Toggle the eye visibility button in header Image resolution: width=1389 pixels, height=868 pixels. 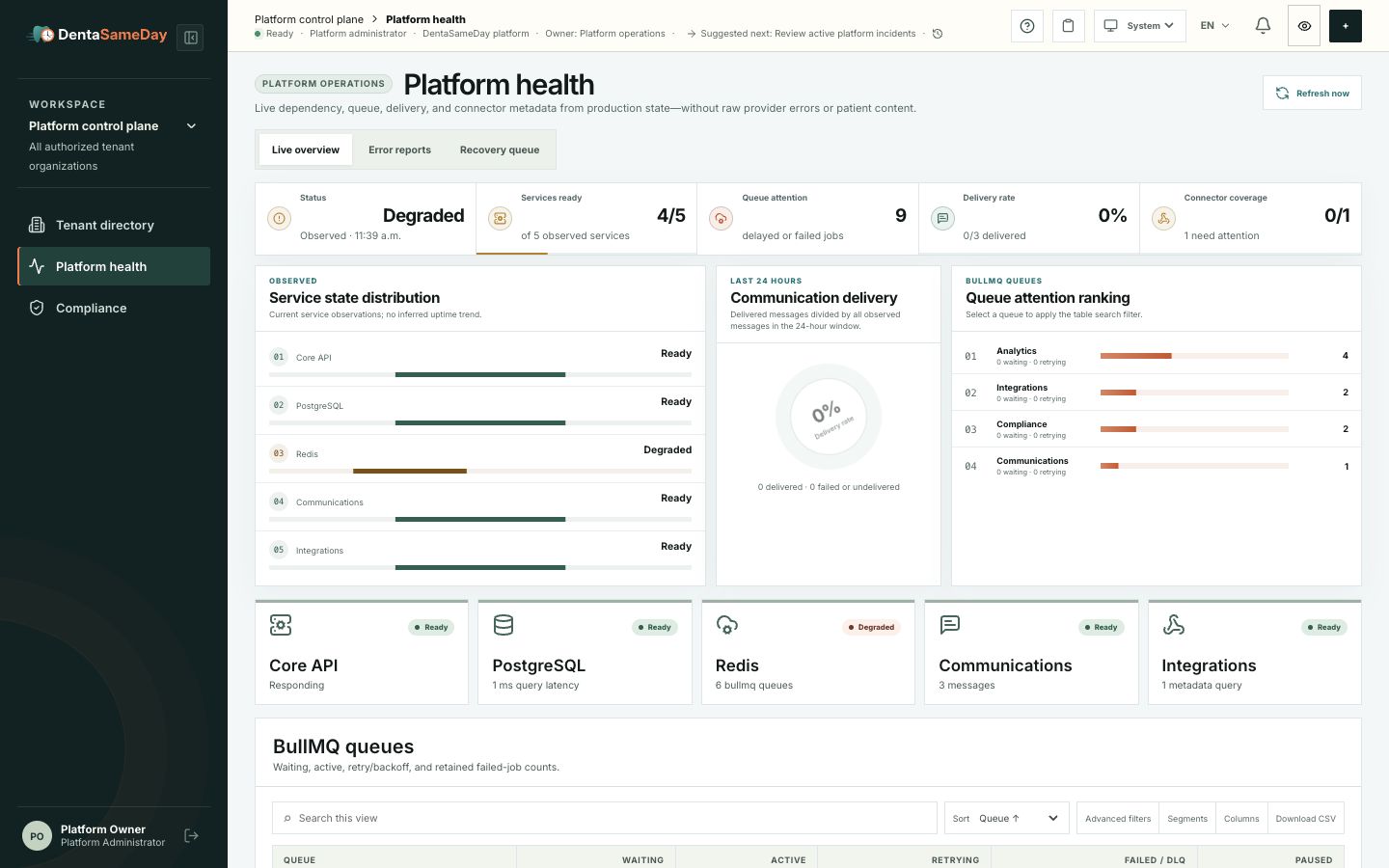[x=1304, y=26]
